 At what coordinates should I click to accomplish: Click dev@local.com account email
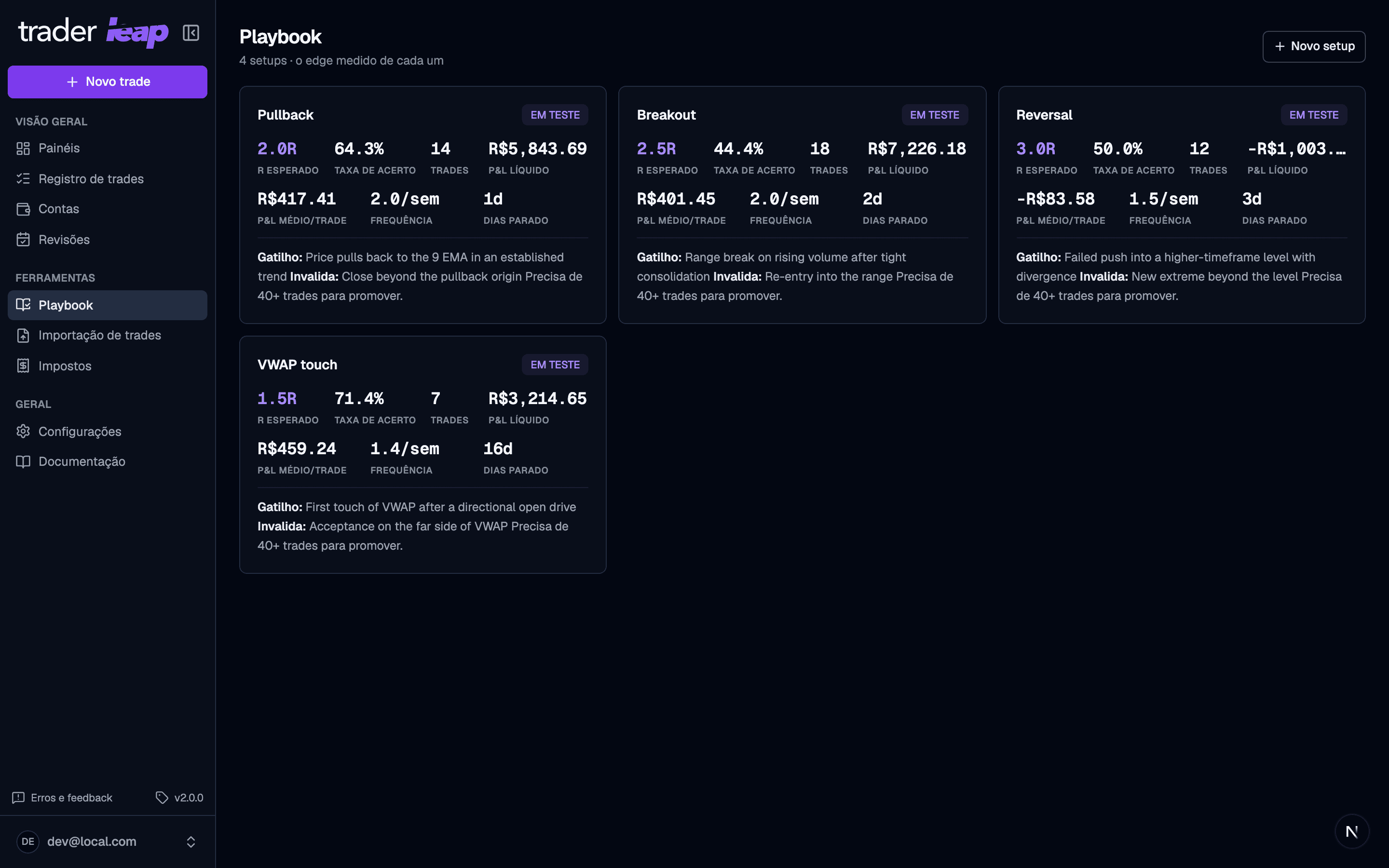pos(92,841)
